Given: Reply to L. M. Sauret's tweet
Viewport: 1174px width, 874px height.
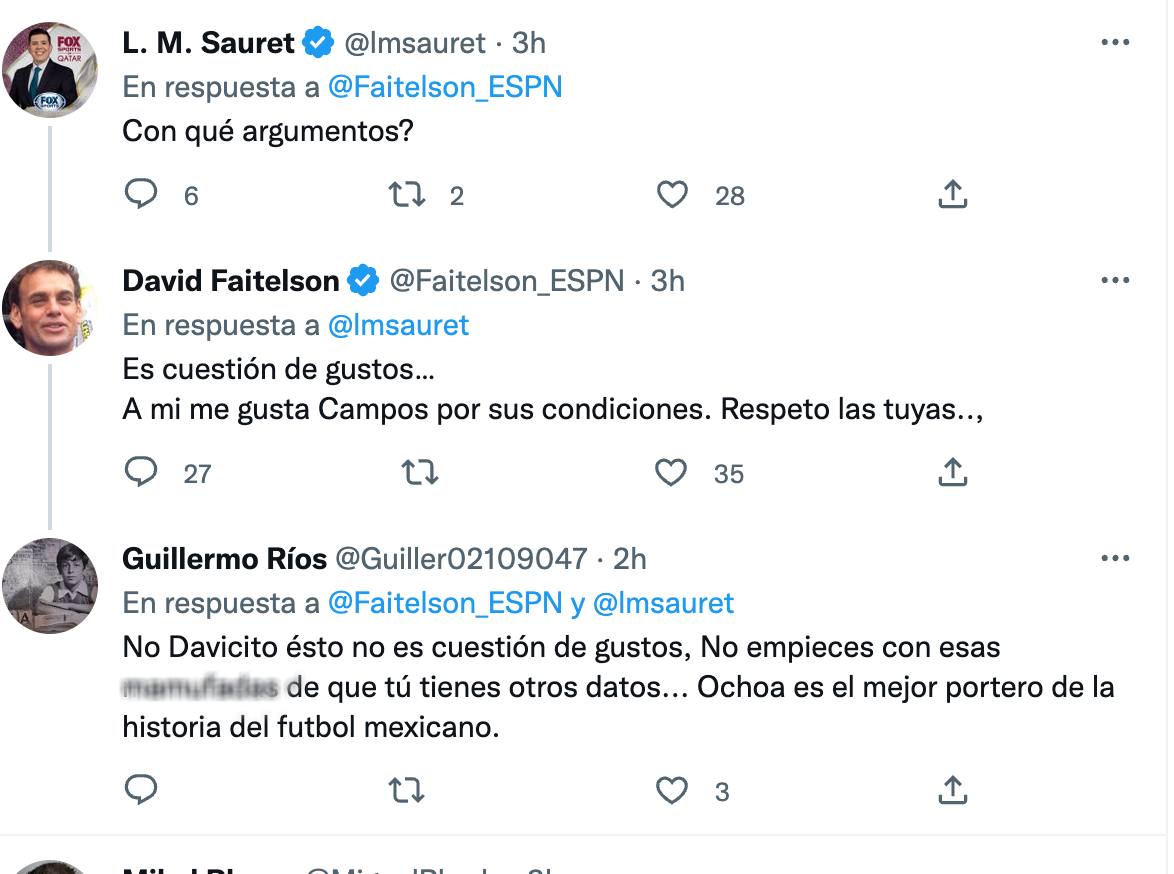Looking at the screenshot, I should coord(141,194).
